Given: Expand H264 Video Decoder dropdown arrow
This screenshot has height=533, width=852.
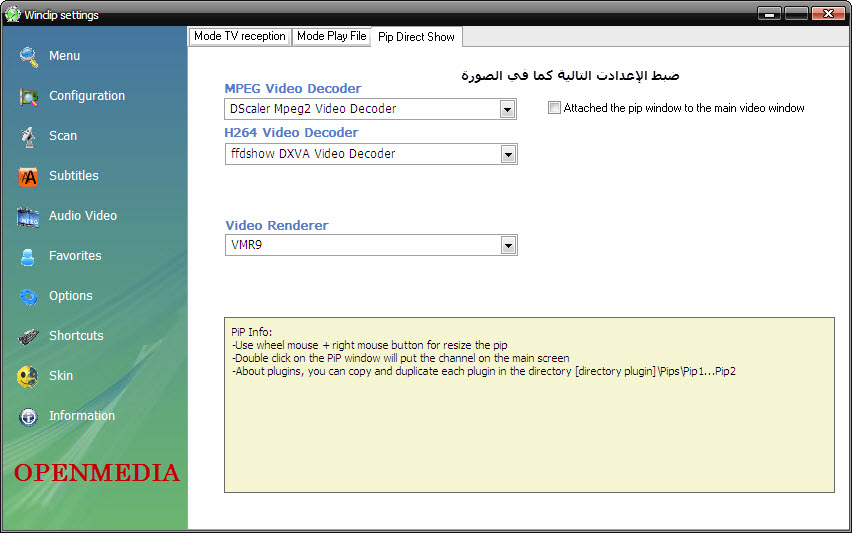Looking at the screenshot, I should pos(508,154).
